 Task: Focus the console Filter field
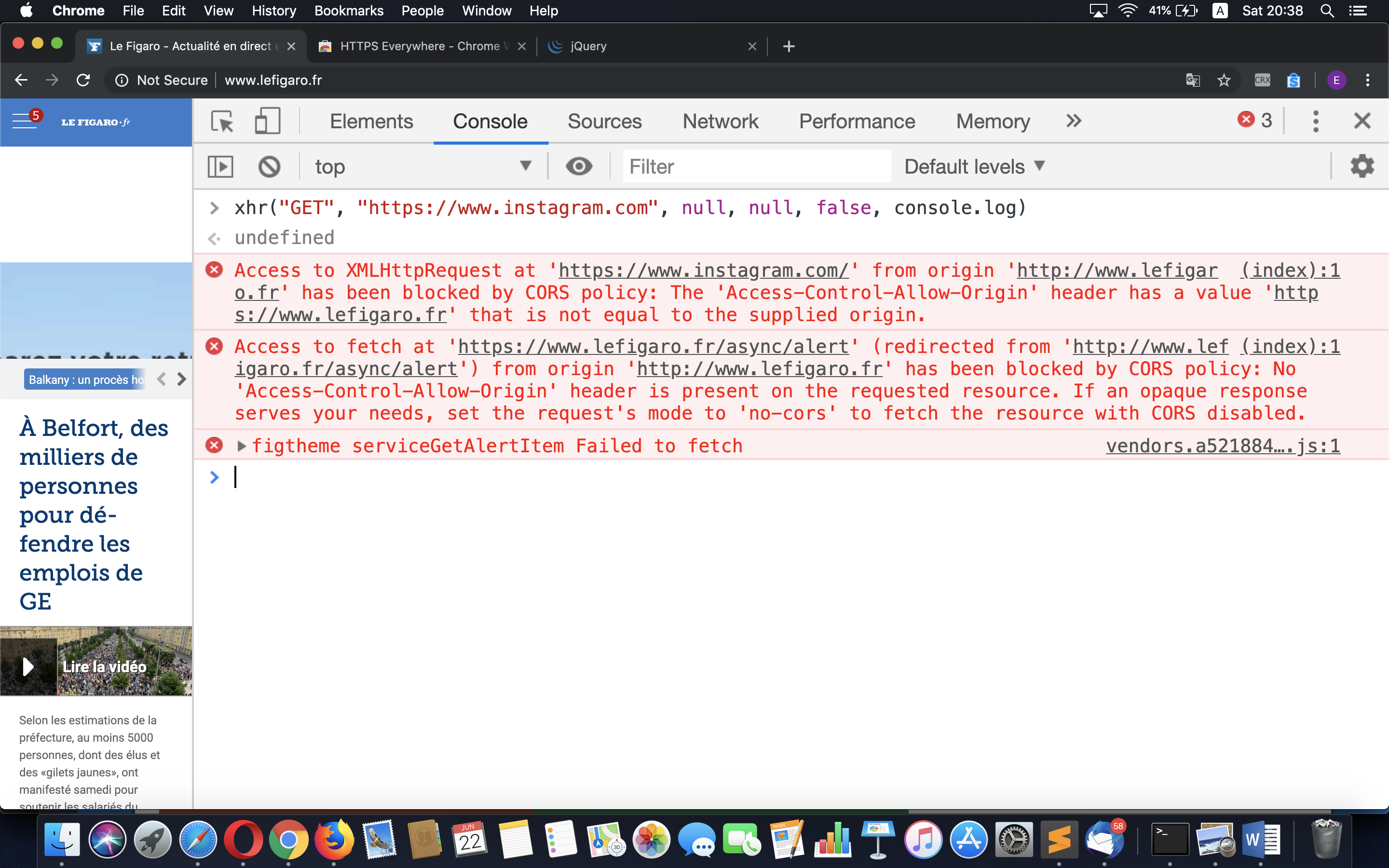tap(757, 166)
